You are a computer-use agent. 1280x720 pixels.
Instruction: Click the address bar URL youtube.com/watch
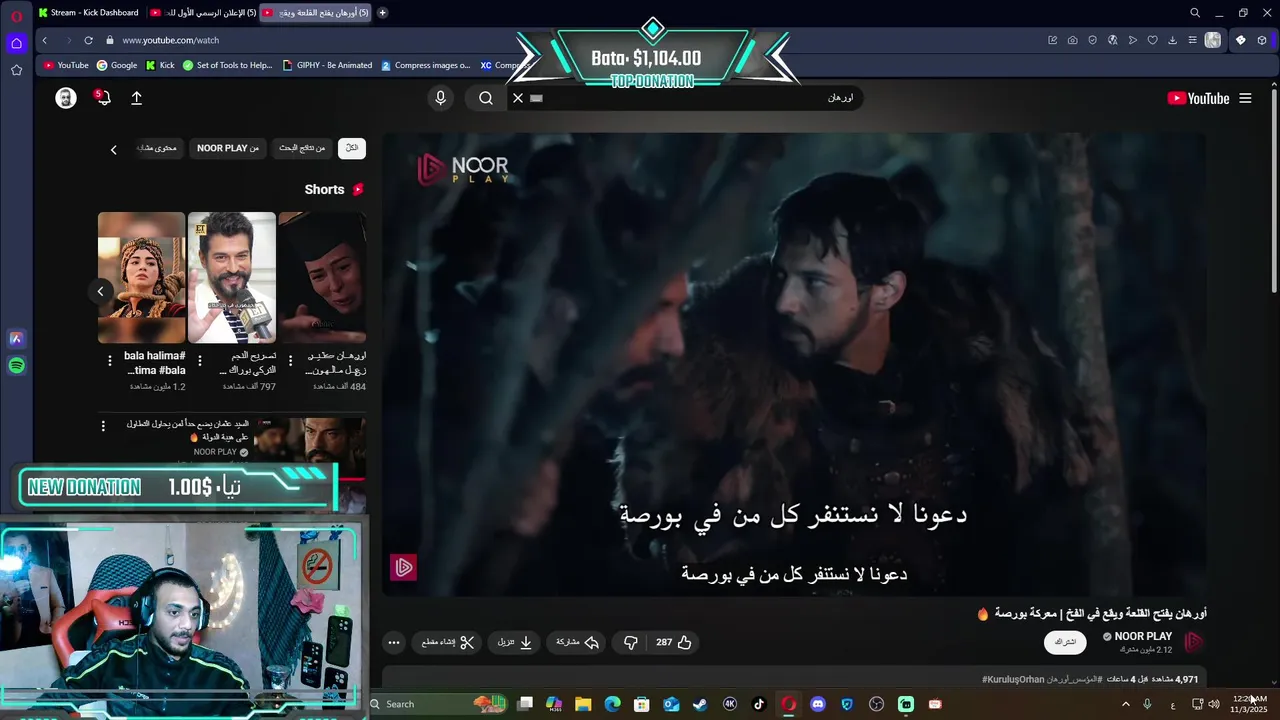[171, 40]
